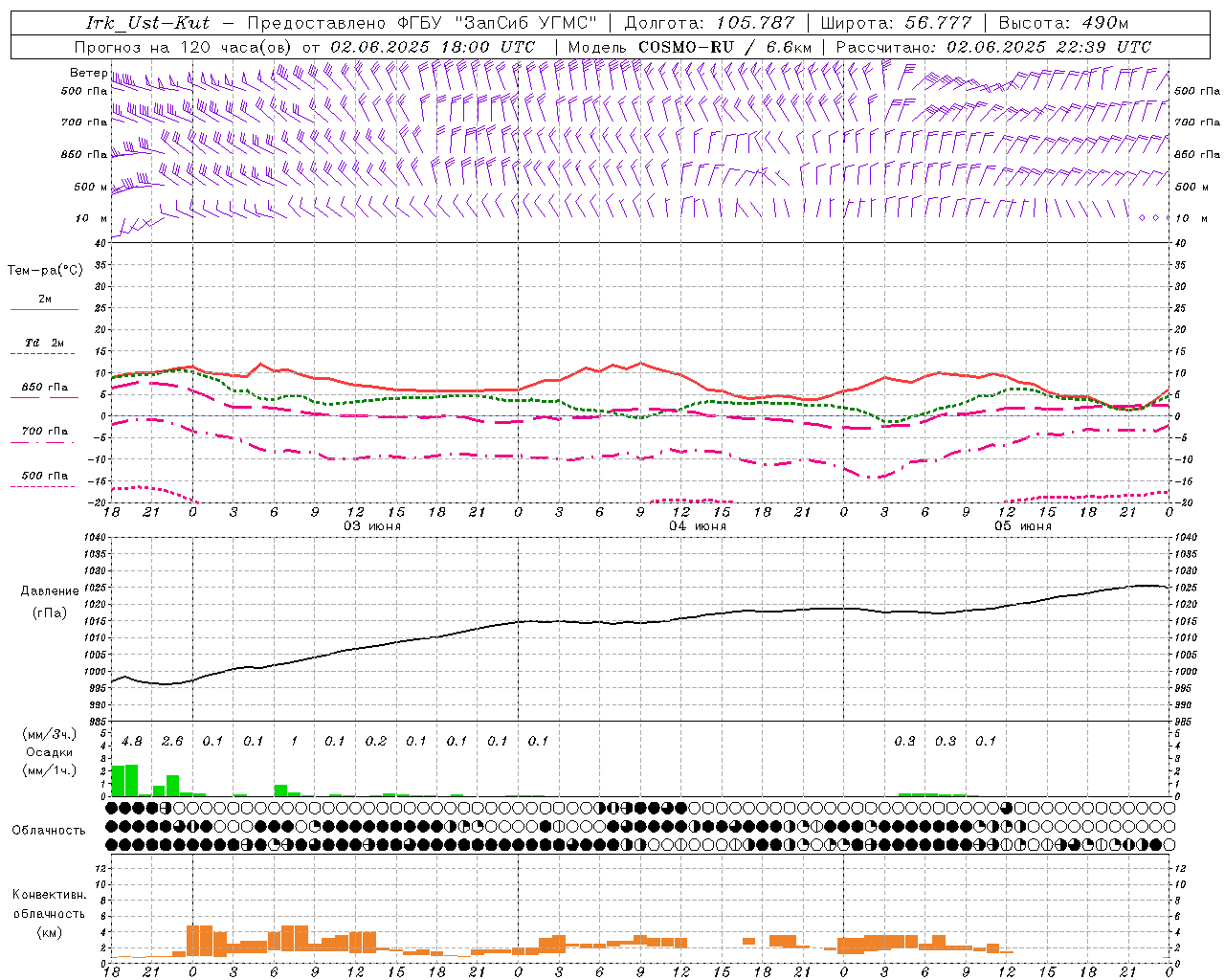Click the dashed green Td 2м legend line
The image size is (1225, 980).
click(x=42, y=354)
